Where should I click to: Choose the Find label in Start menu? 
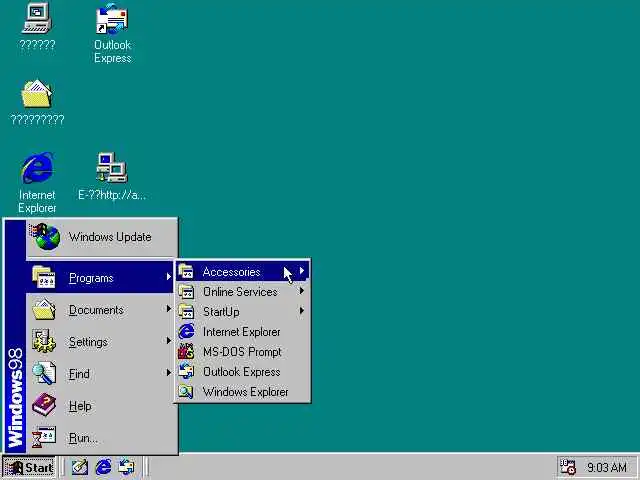[79, 374]
